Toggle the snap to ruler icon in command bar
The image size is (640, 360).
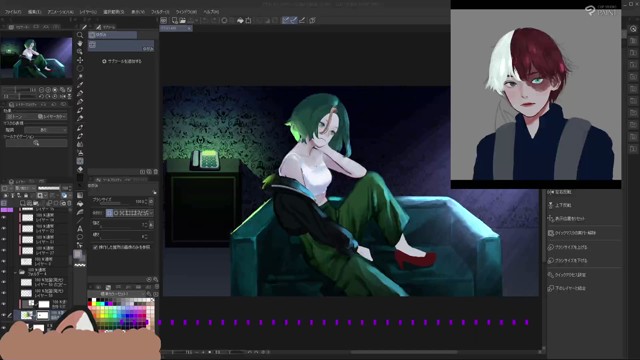click(x=286, y=20)
